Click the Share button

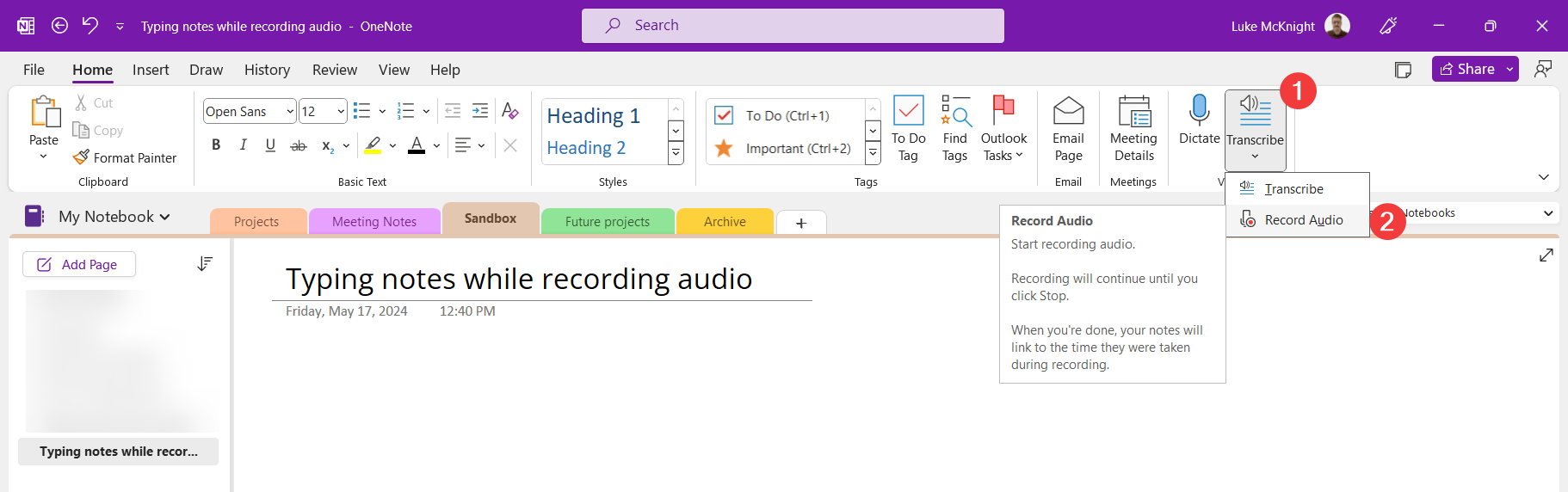click(x=1467, y=69)
